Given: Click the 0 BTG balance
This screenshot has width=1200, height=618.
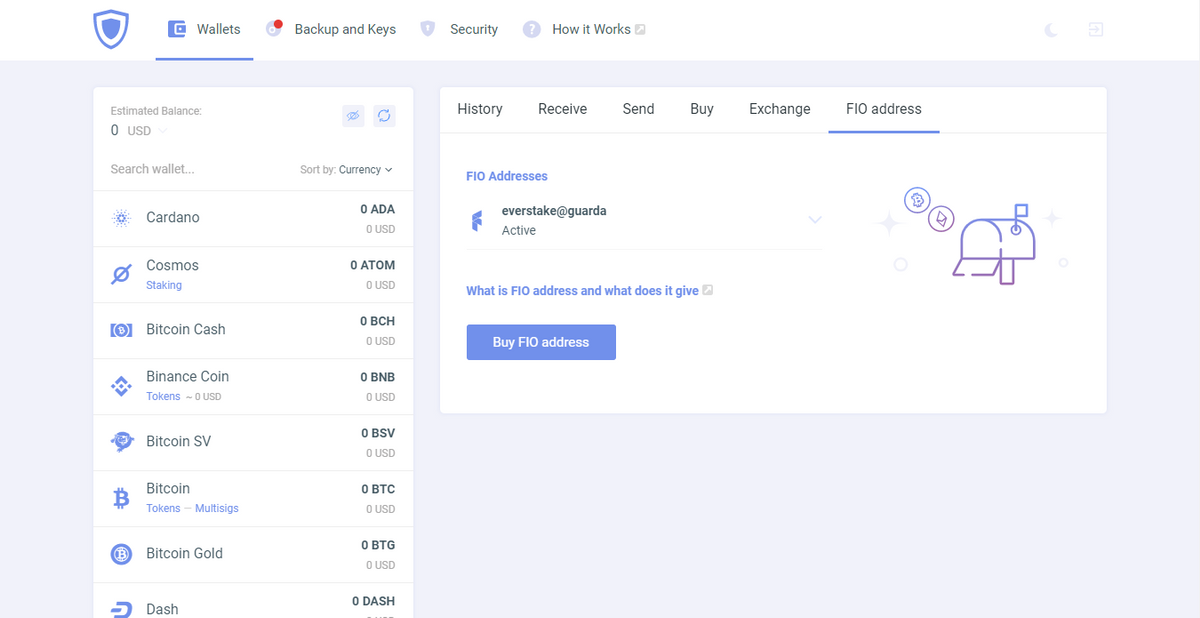Looking at the screenshot, I should 378,545.
